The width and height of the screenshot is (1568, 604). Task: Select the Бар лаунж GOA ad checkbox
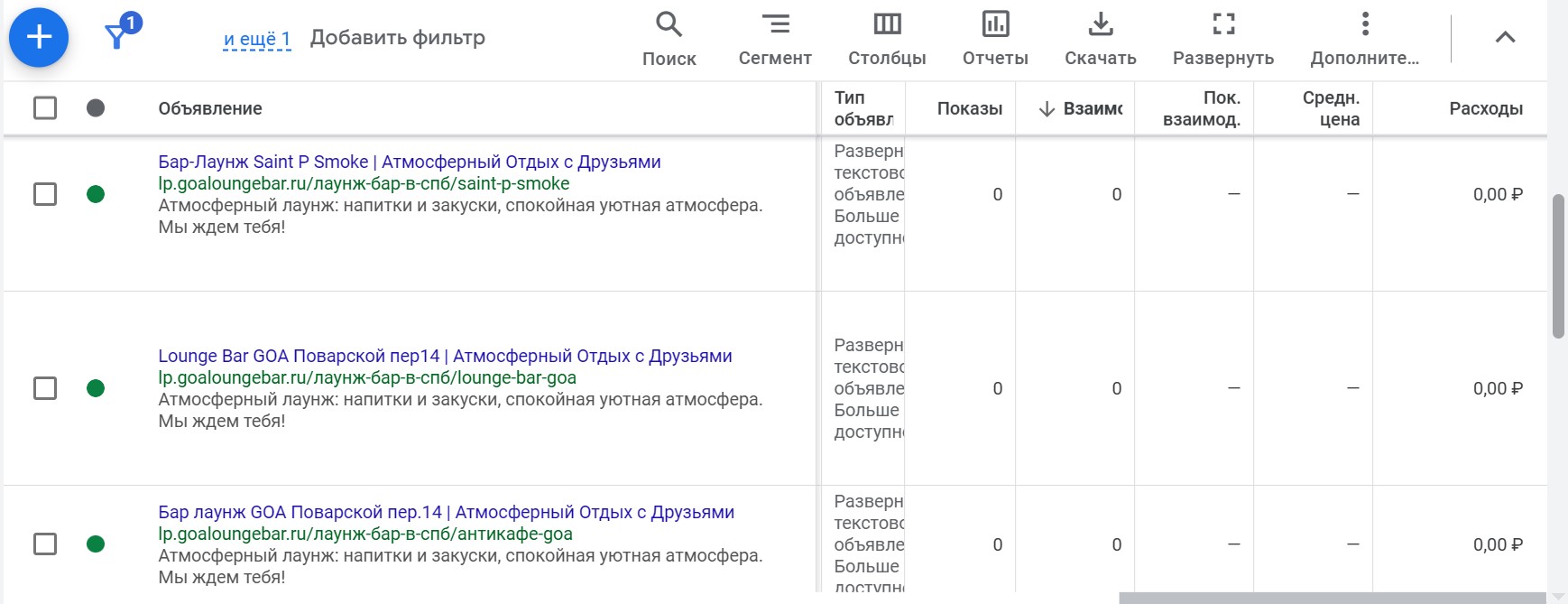tap(45, 544)
